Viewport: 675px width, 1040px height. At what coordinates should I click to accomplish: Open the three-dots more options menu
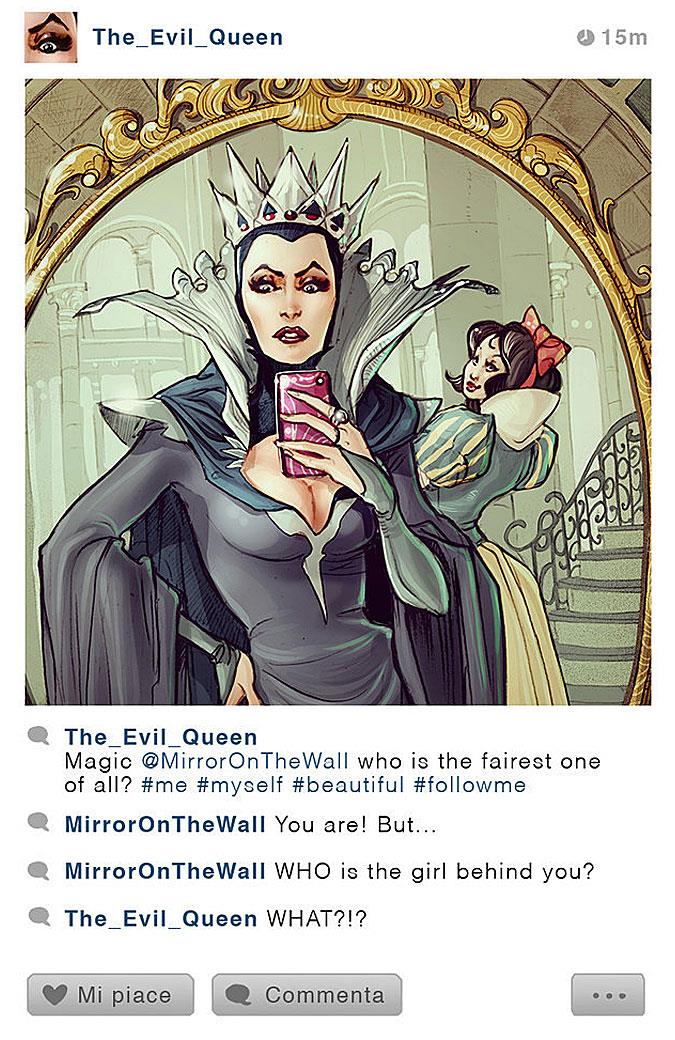coord(608,995)
